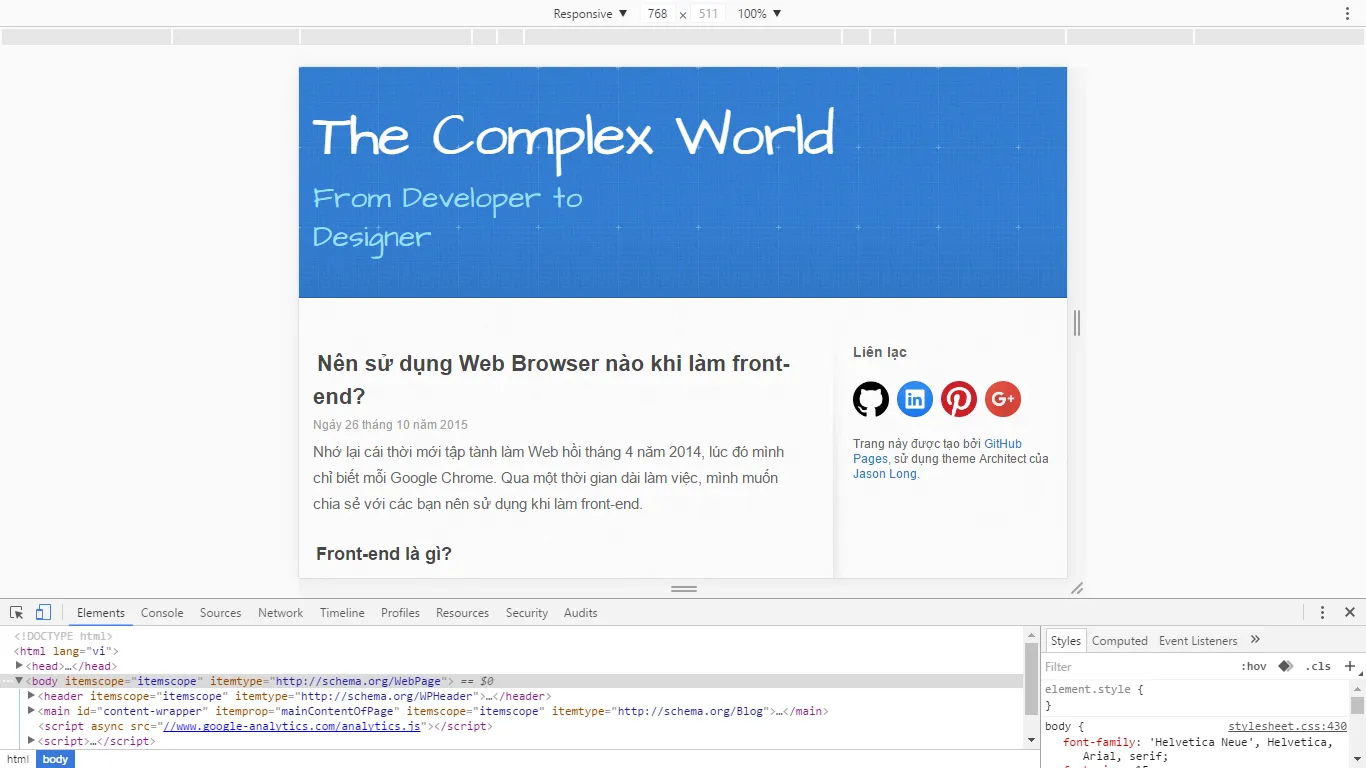This screenshot has height=768, width=1366.
Task: Open the Responsive device preset dropdown
Action: (x=590, y=13)
